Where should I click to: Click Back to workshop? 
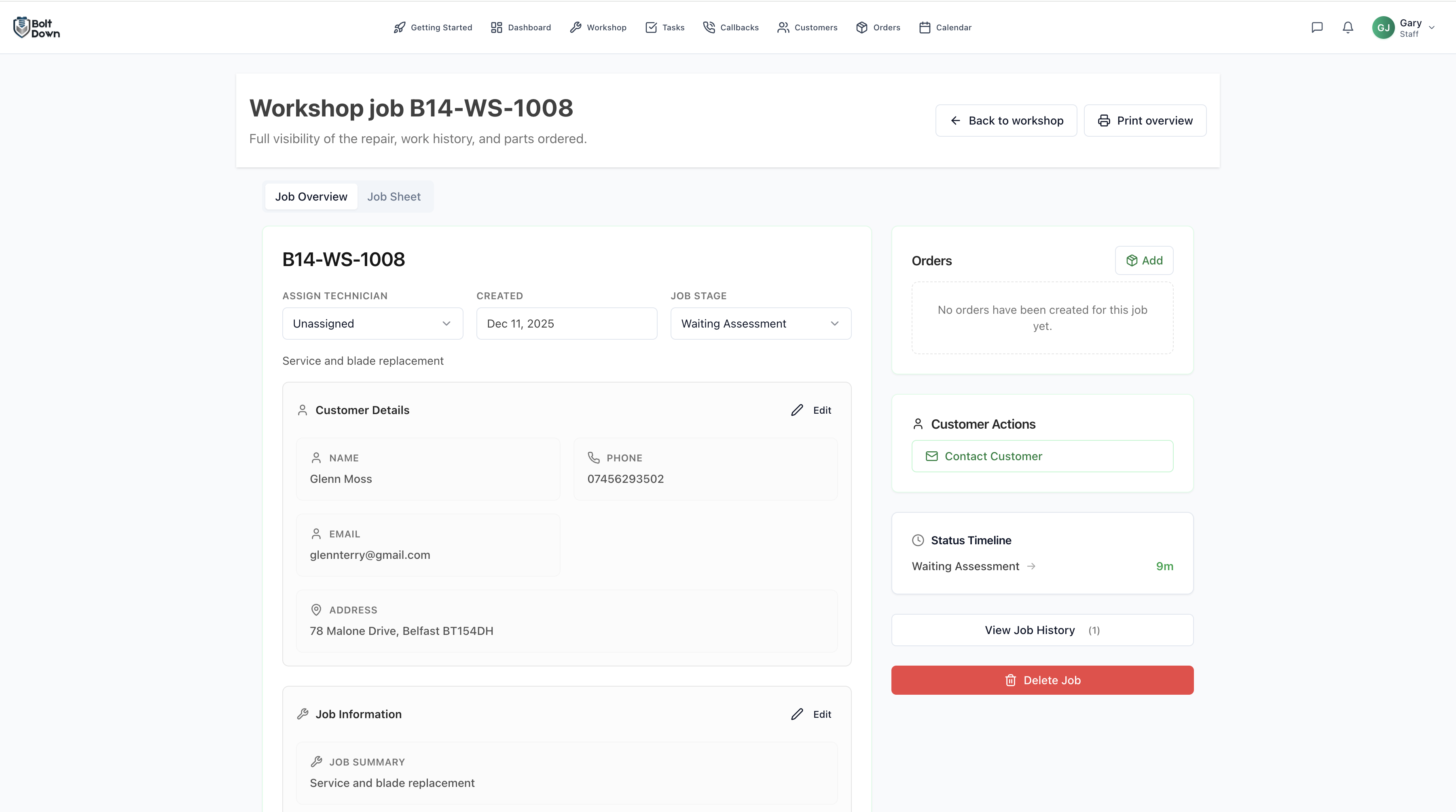[x=1005, y=120]
